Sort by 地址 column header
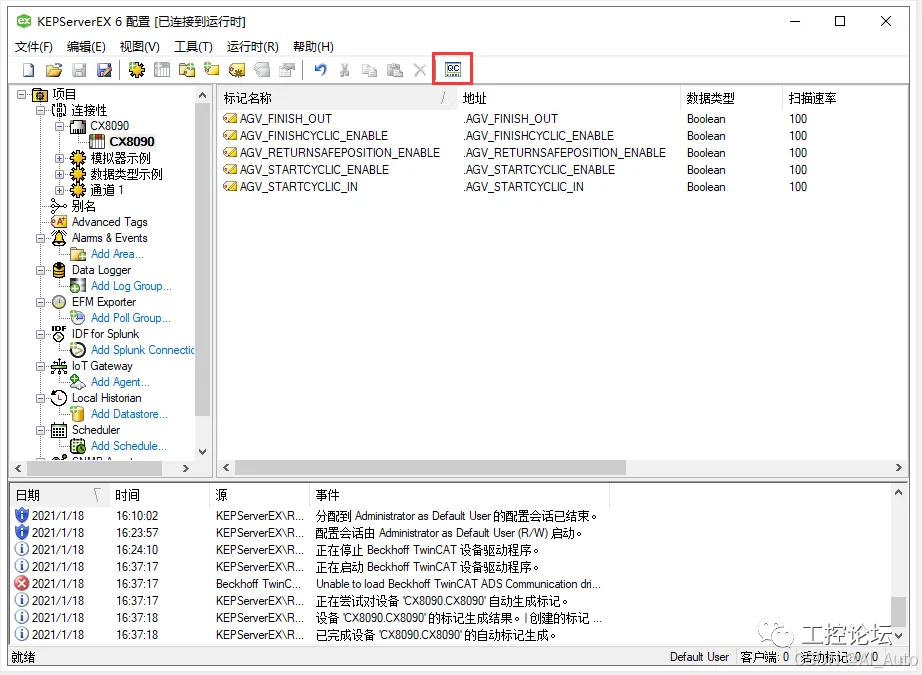 pyautogui.click(x=569, y=98)
